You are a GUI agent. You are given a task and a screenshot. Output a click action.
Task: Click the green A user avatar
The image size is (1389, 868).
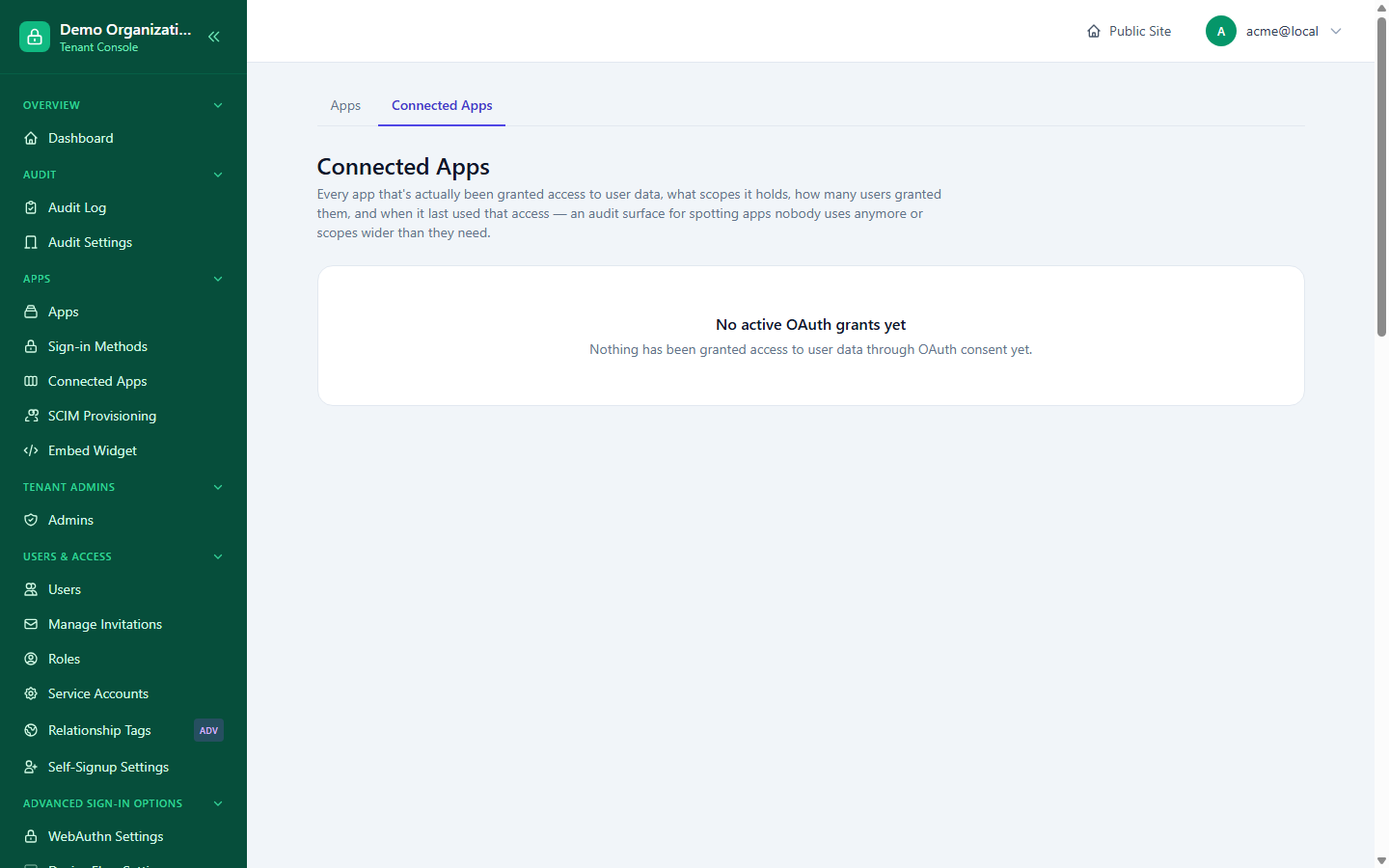1221,31
